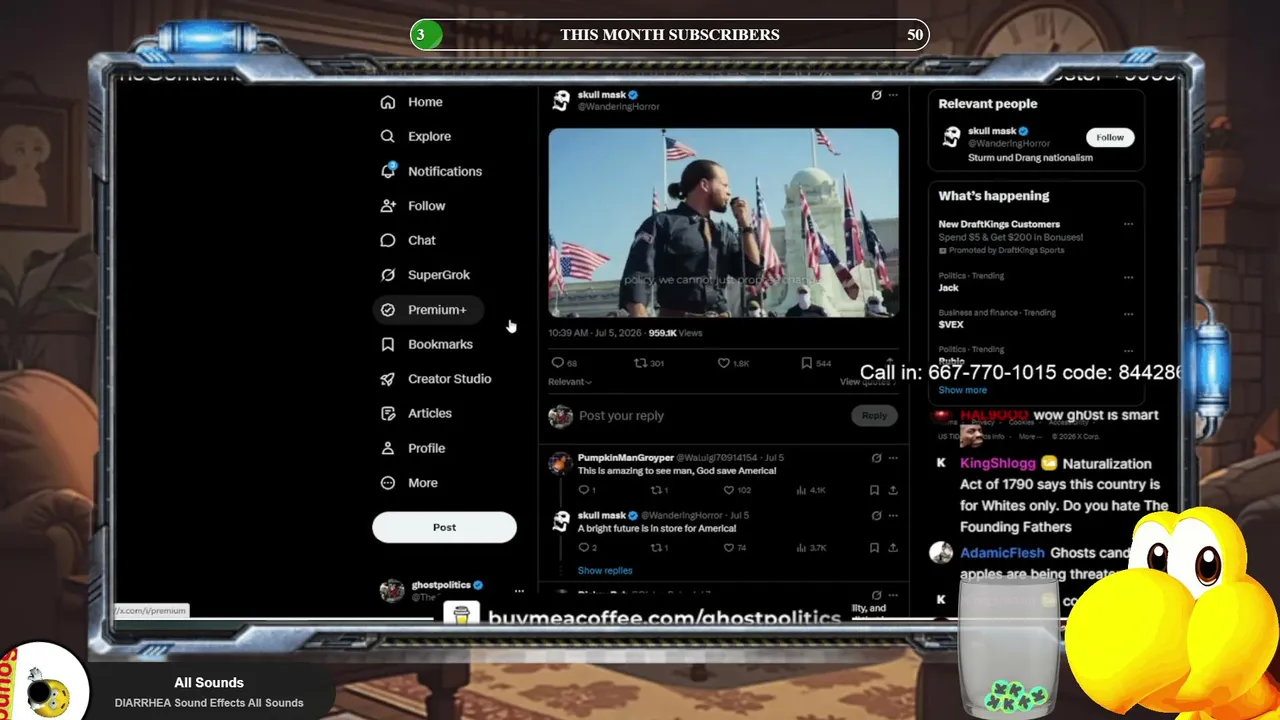Click the Explore magnifier icon
Viewport: 1280px width, 720px height.
tap(388, 136)
